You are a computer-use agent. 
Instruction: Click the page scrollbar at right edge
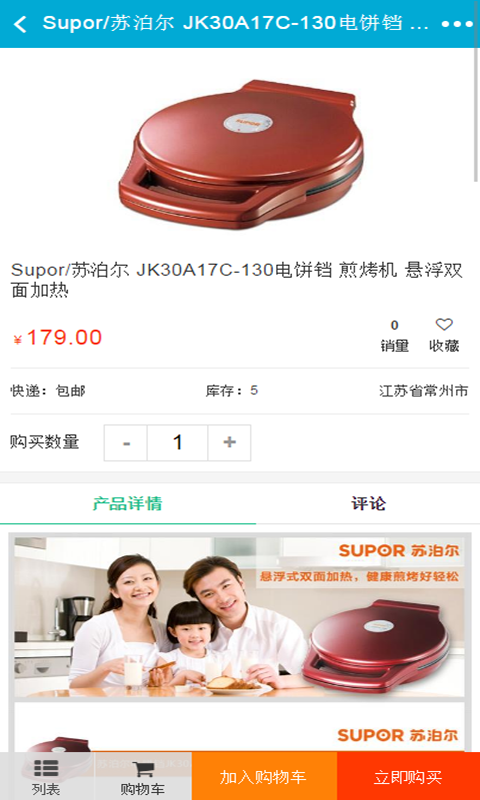476,115
